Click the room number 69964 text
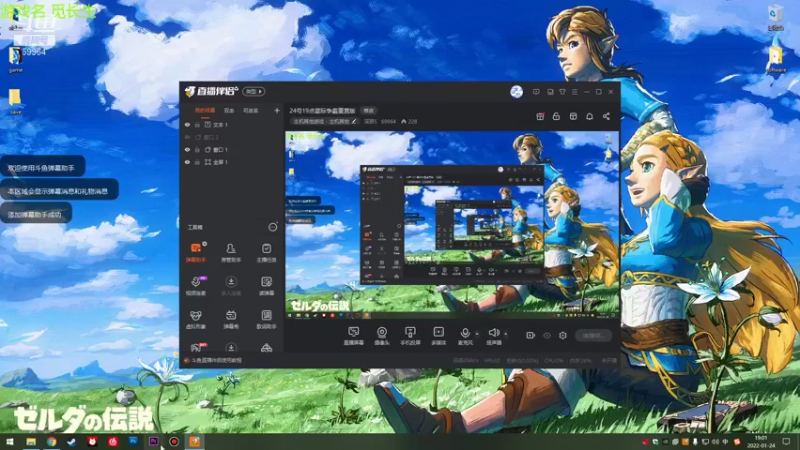Image resolution: width=800 pixels, height=450 pixels. point(388,121)
